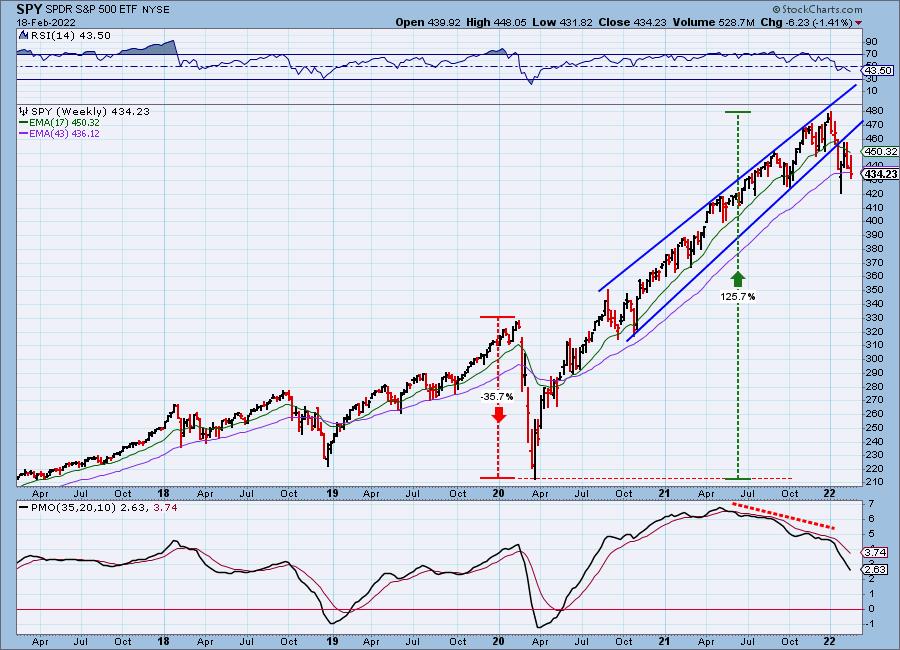Image resolution: width=900 pixels, height=650 pixels.
Task: Click the 'Low 431.82' value
Action: [x=562, y=22]
